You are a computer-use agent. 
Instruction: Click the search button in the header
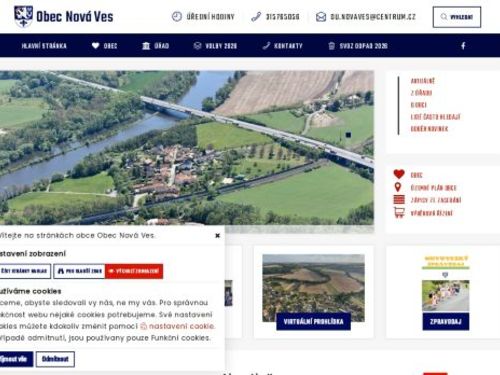coord(457,17)
